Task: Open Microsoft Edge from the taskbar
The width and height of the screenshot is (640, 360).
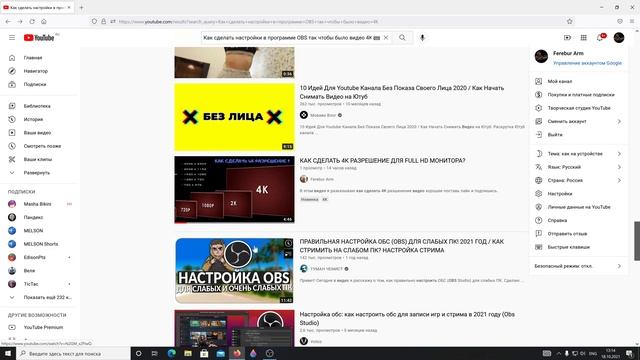Action: tap(171, 353)
